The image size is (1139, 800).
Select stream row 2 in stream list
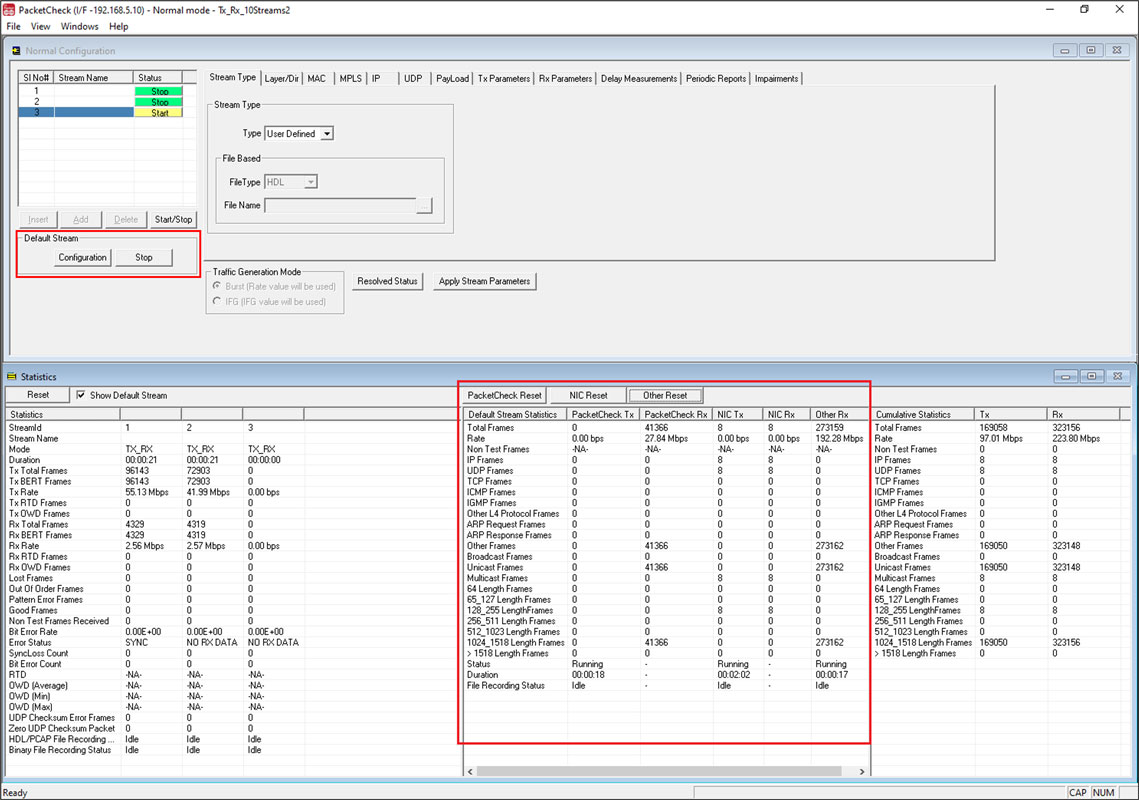click(x=100, y=102)
